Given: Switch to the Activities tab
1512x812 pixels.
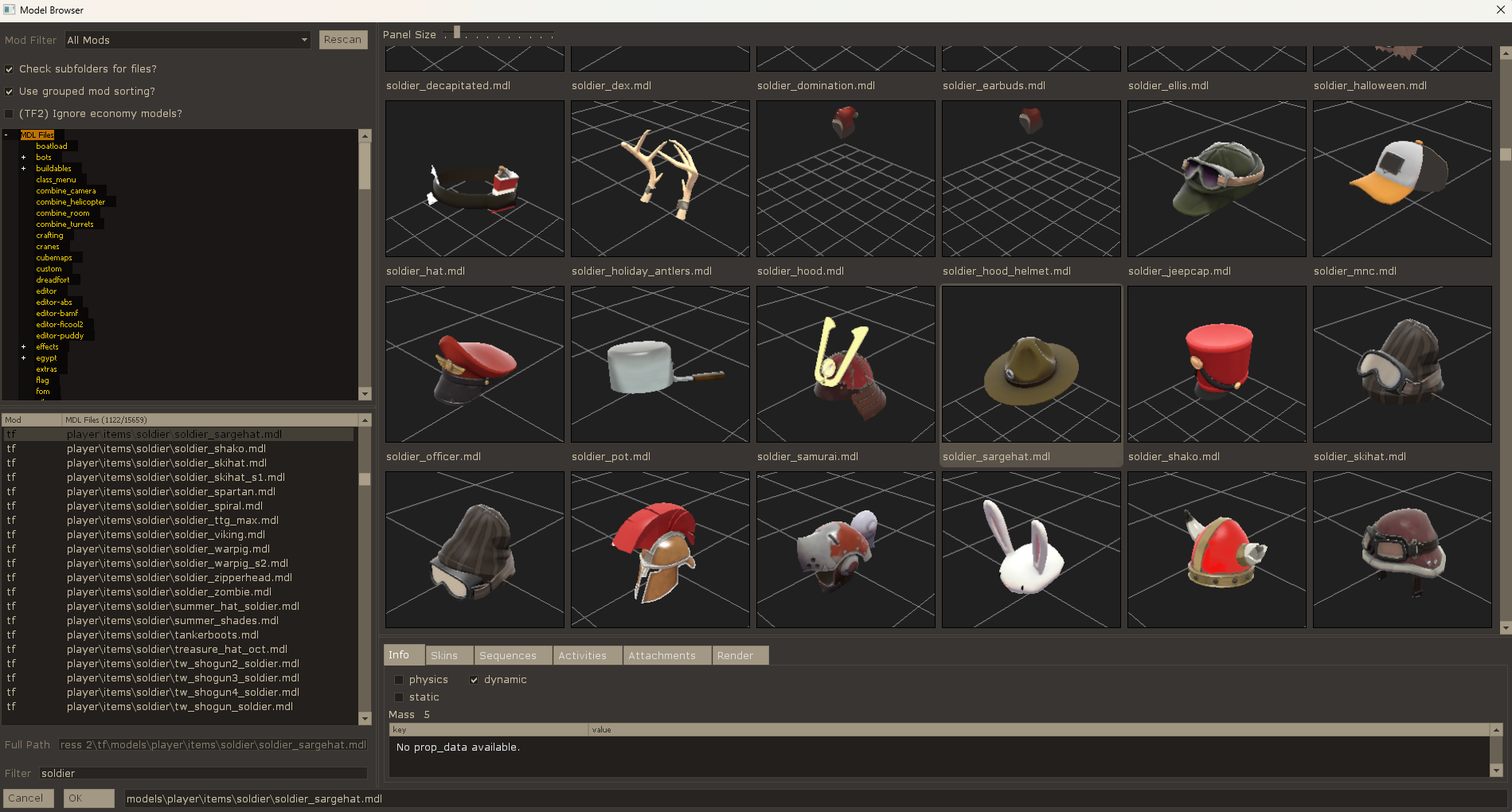Looking at the screenshot, I should click(x=587, y=656).
